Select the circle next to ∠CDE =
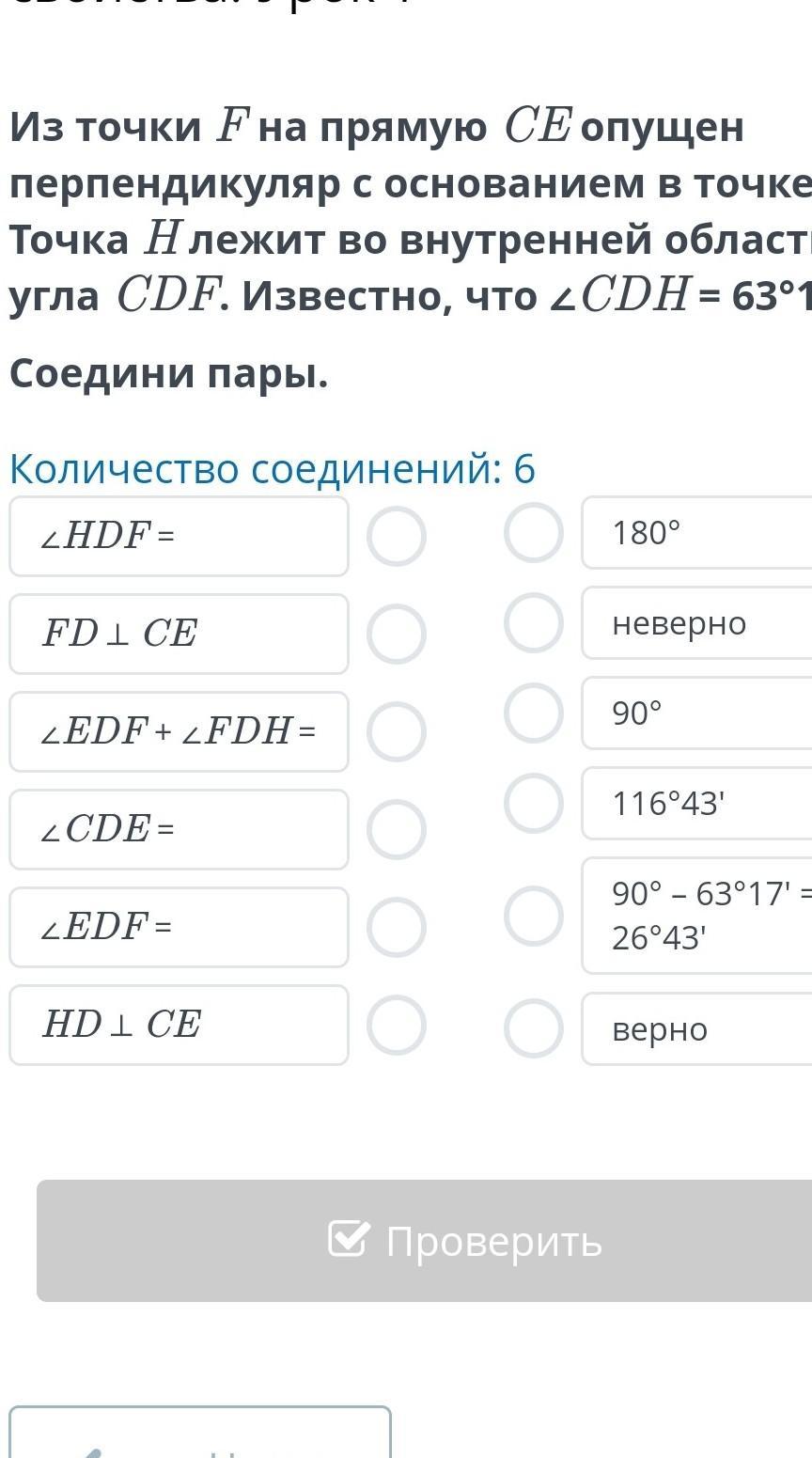The height and width of the screenshot is (1458, 812). [396, 829]
